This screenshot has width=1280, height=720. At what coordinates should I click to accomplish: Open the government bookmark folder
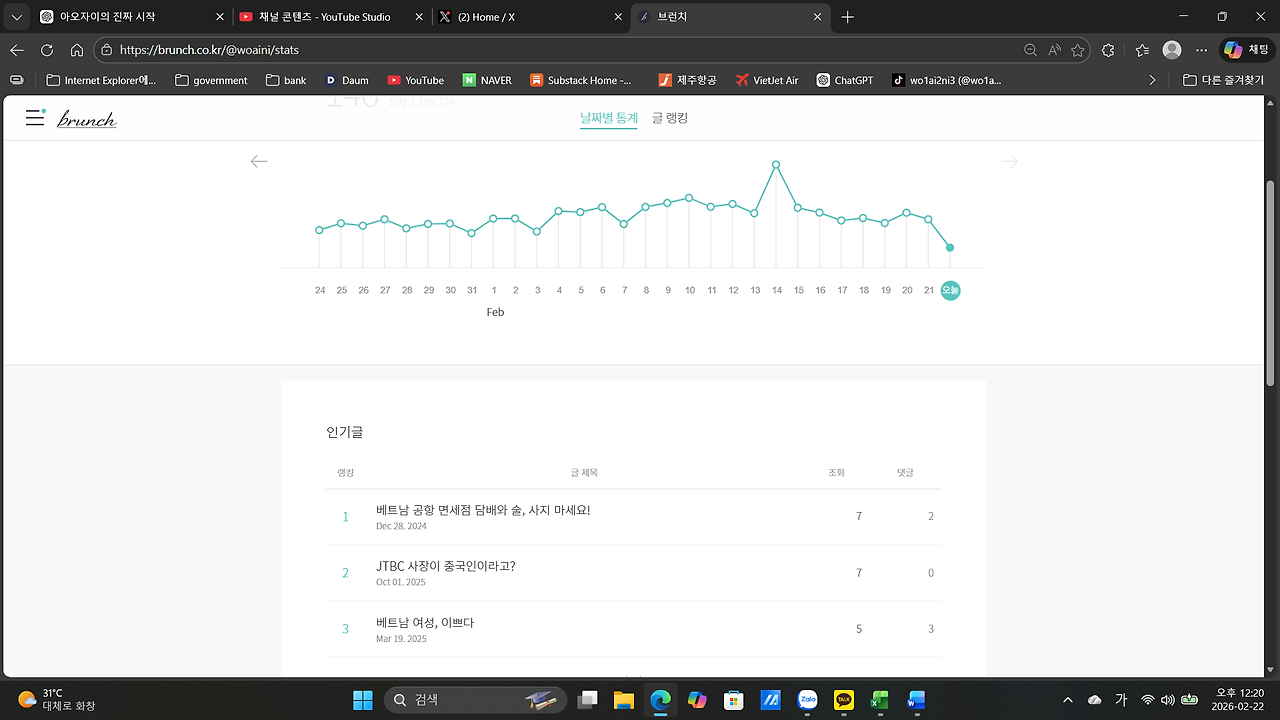click(x=211, y=80)
